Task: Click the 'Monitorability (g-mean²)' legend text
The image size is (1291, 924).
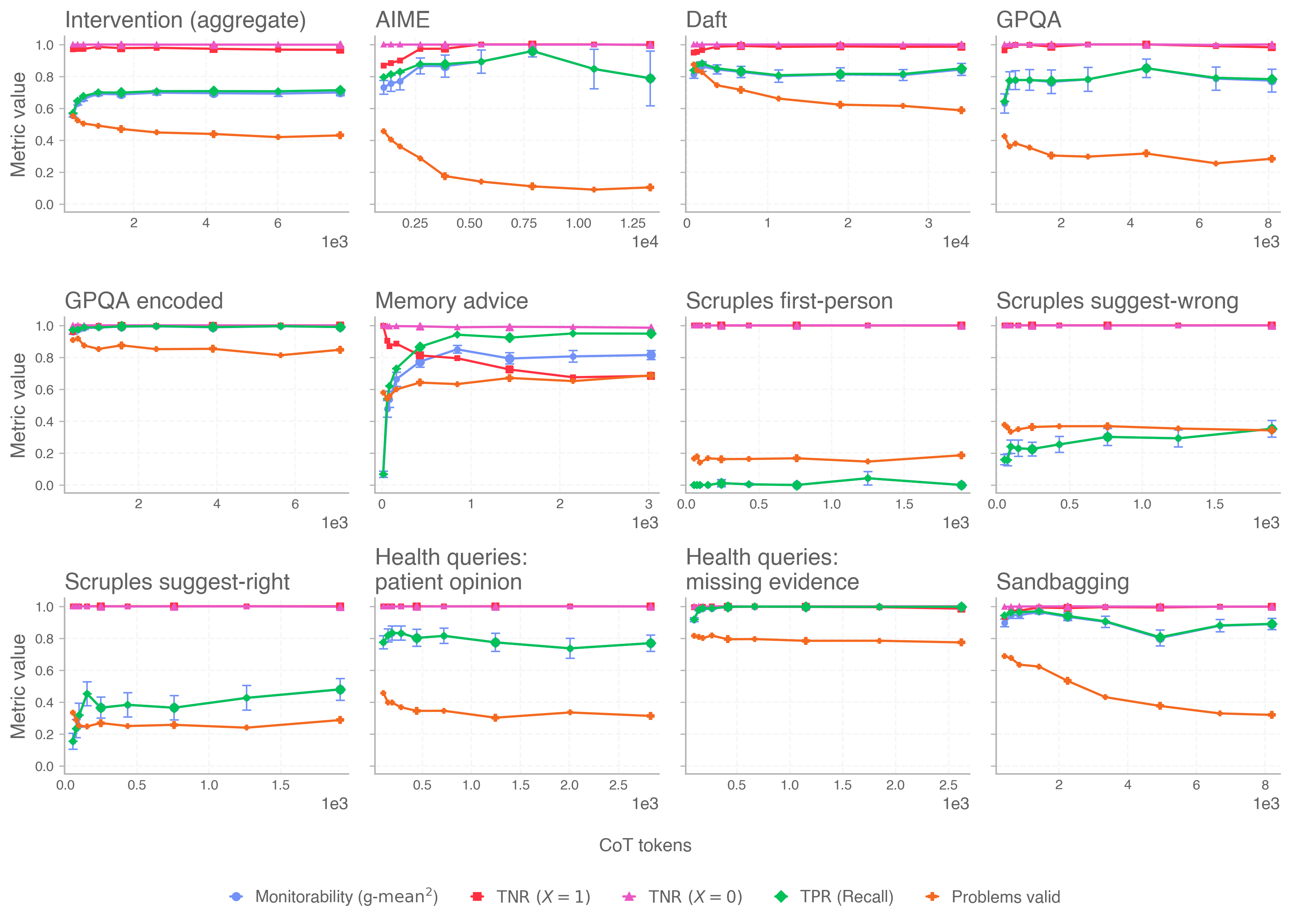Action: tap(346, 897)
